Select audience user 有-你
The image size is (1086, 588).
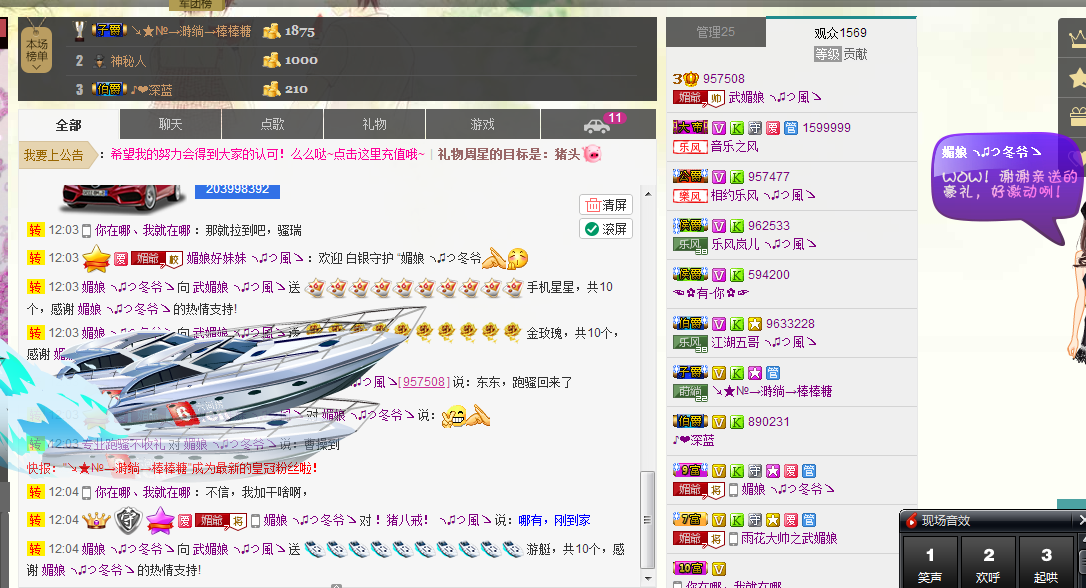coord(792,284)
